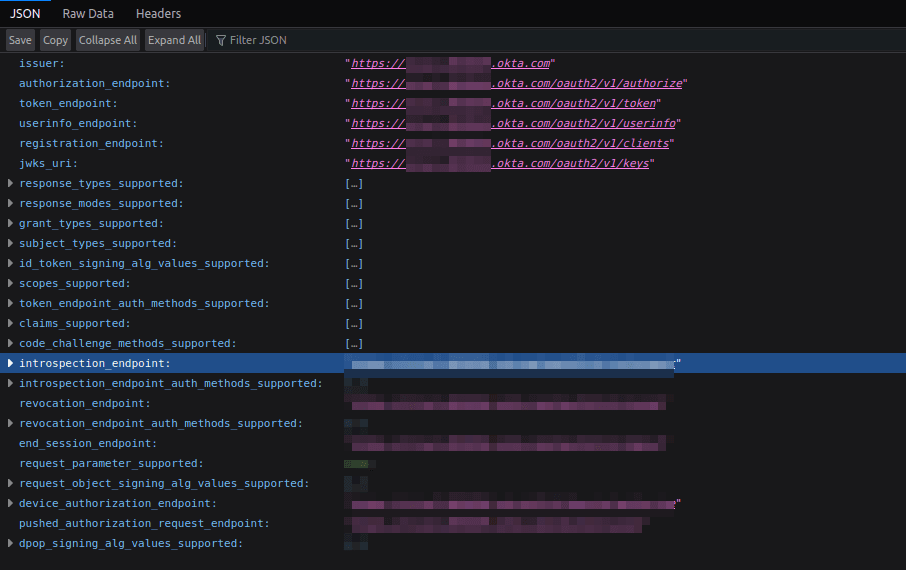
Task: Expand id_token_signing_alg_values_supported array
Action: (x=10, y=264)
